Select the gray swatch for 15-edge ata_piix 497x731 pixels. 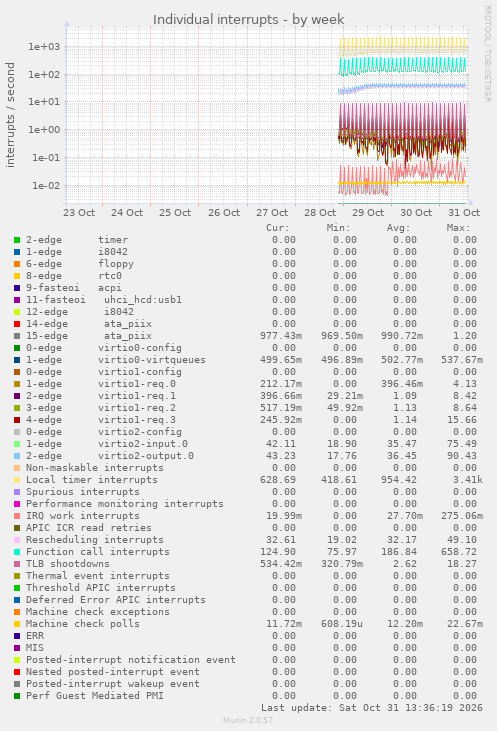click(17, 336)
